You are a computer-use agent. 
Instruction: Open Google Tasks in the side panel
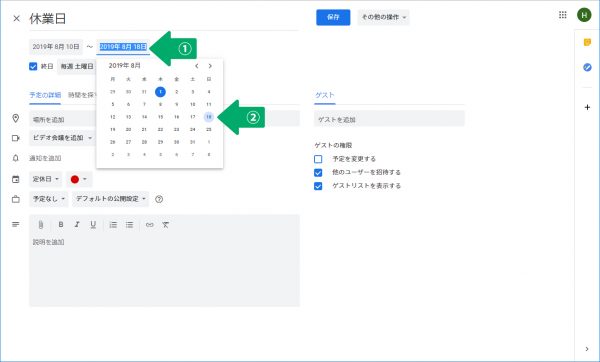coord(587,67)
